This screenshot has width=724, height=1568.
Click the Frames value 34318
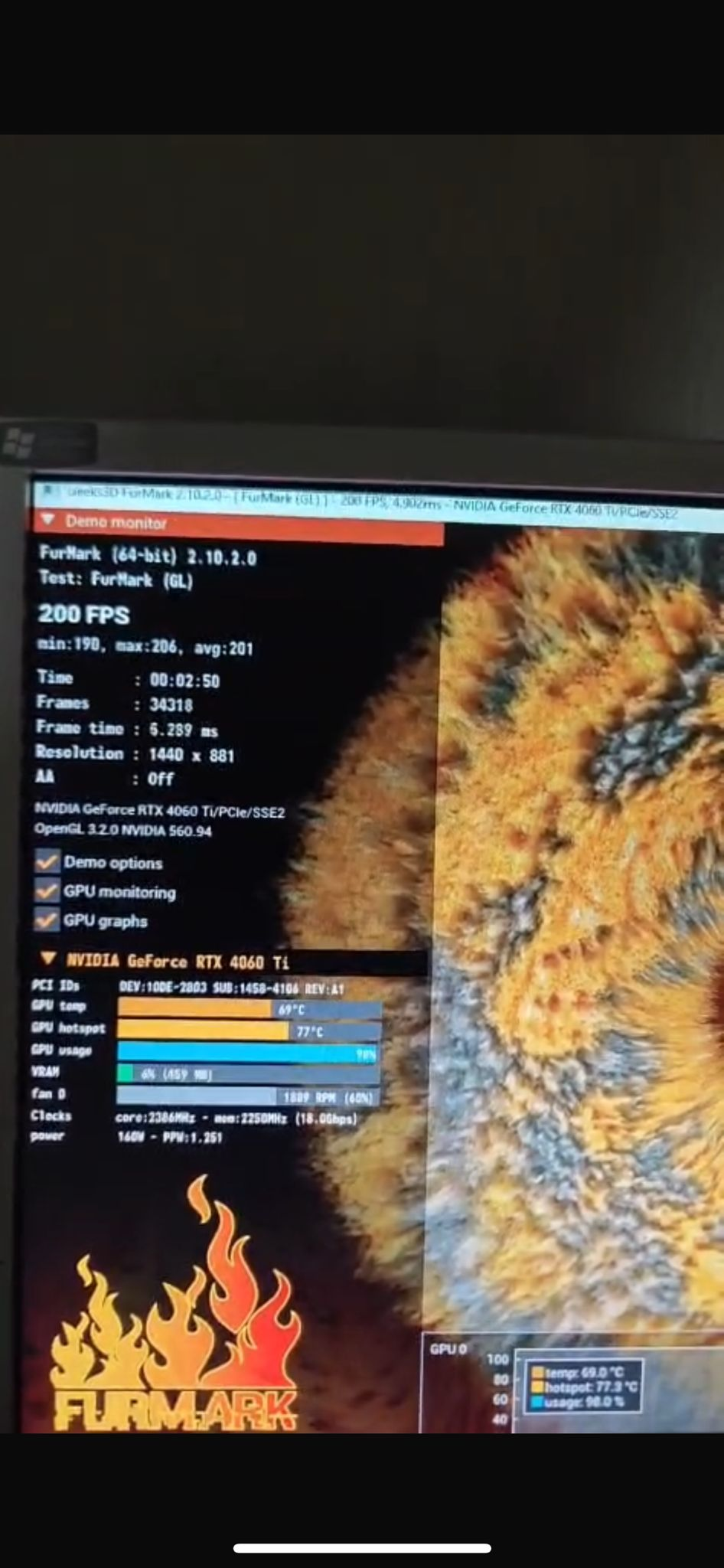(x=171, y=704)
